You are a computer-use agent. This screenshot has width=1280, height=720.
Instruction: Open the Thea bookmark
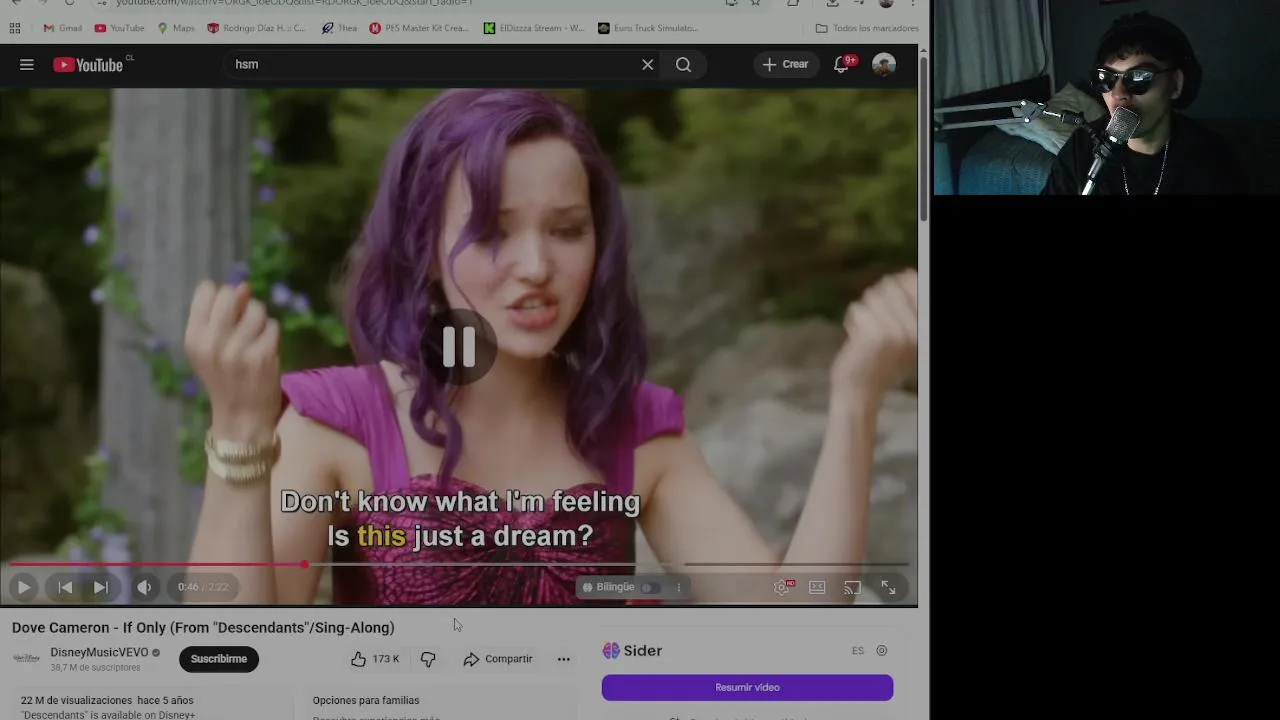tap(339, 28)
